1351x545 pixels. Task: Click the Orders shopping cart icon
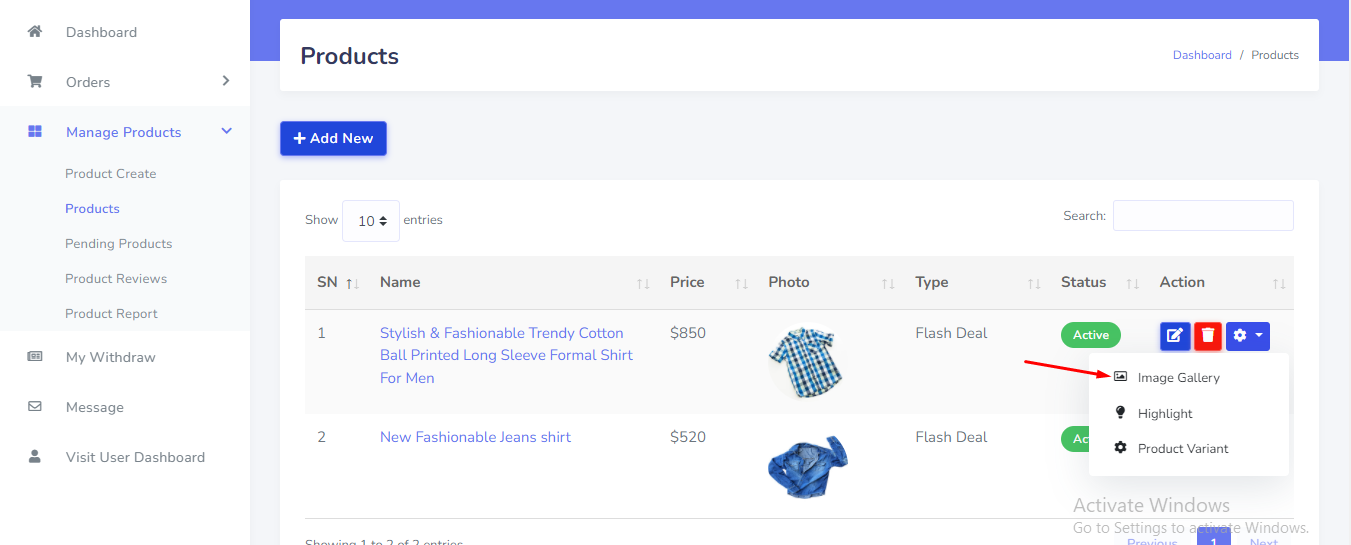(35, 82)
